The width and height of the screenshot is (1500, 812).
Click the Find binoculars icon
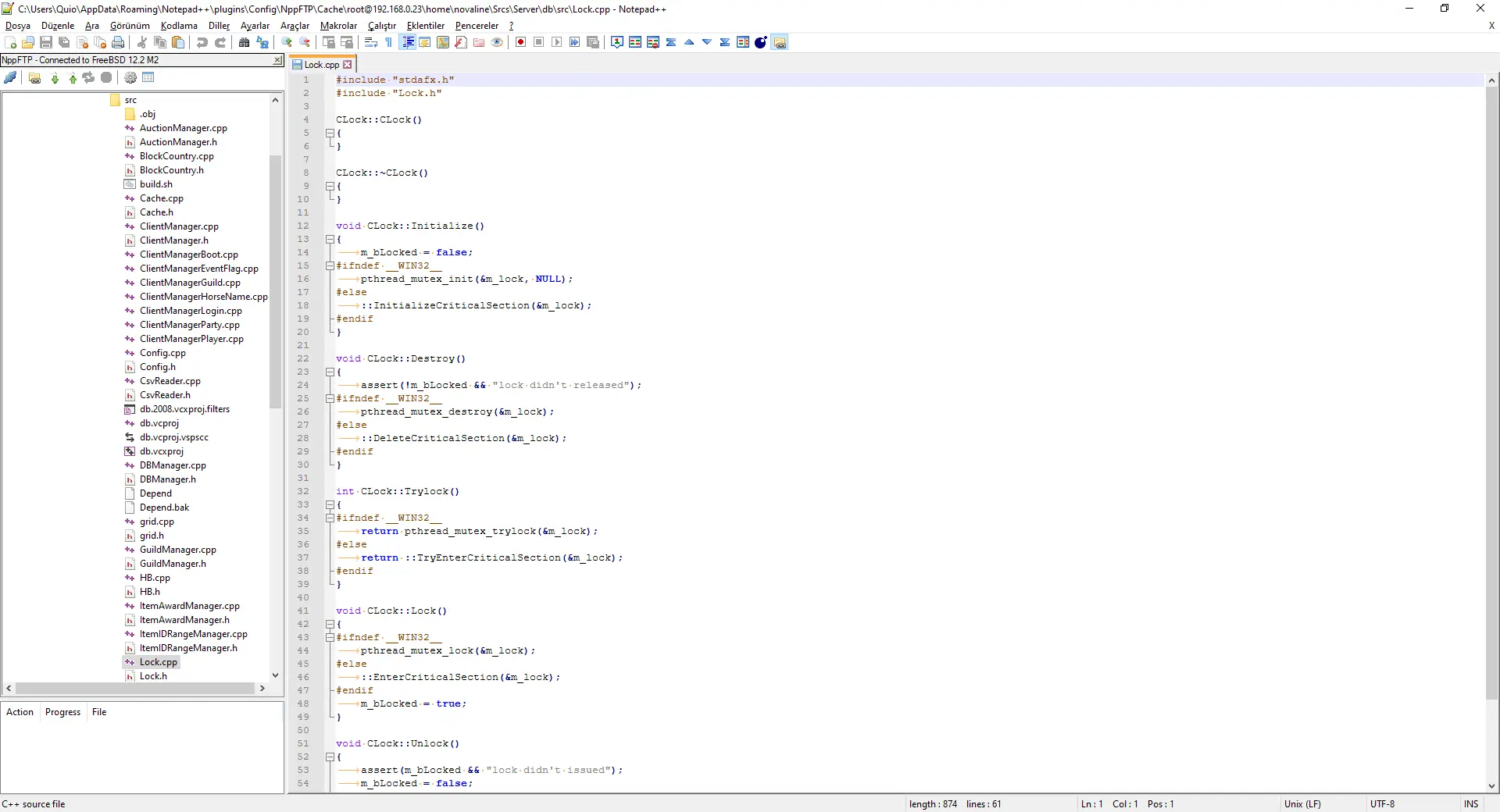pos(244,42)
